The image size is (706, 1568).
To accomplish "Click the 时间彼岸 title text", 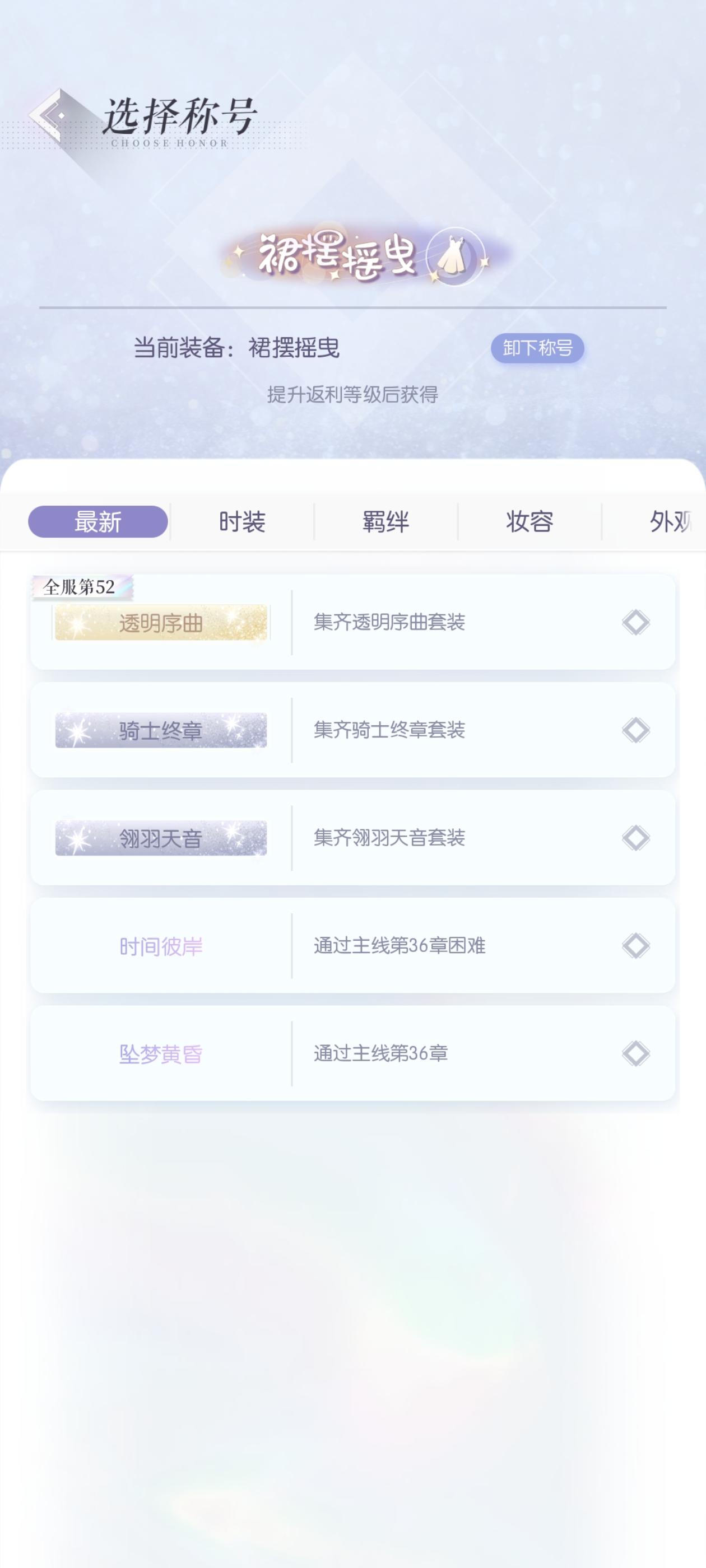I will click(161, 946).
